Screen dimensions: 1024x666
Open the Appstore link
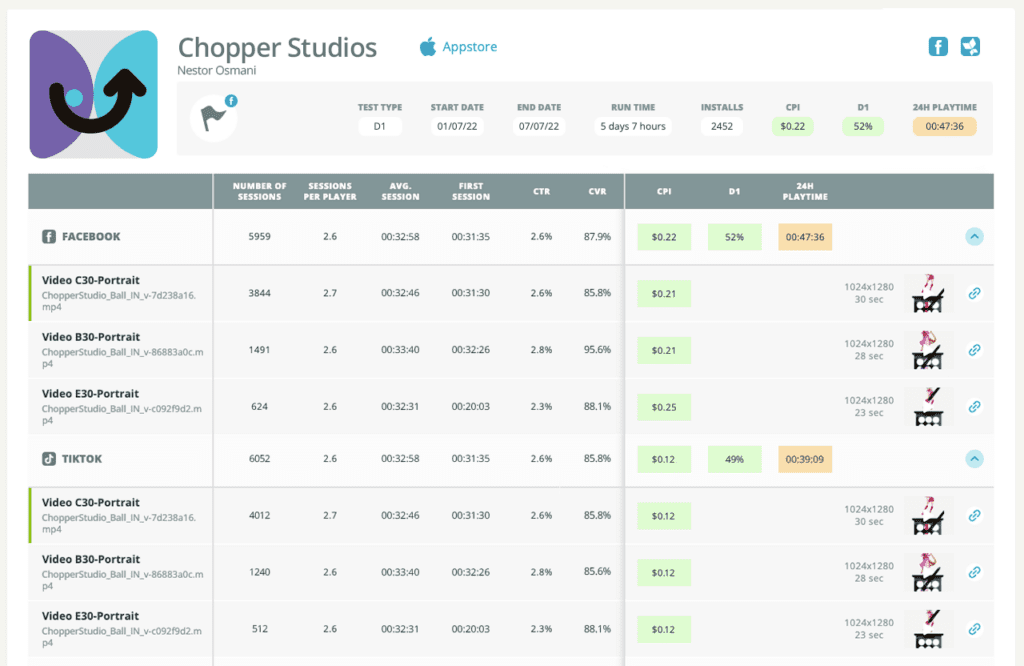pyautogui.click(x=470, y=47)
